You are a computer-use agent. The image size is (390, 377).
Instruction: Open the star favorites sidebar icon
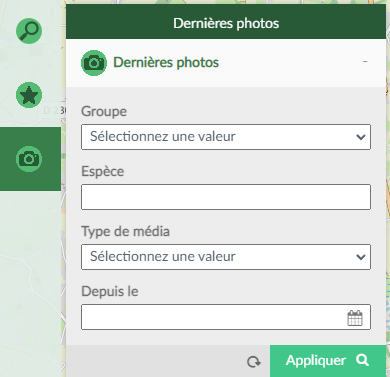pyautogui.click(x=29, y=95)
